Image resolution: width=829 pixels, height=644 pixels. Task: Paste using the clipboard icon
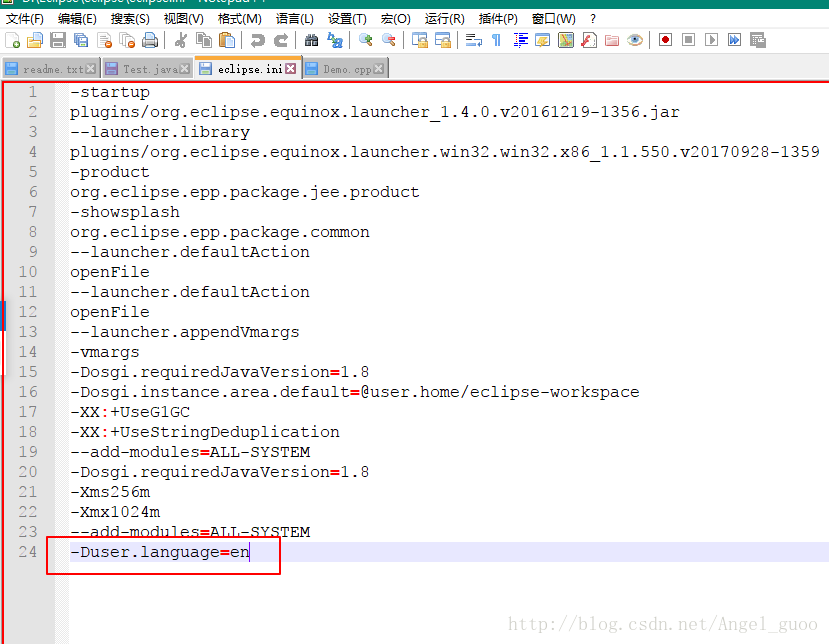(227, 40)
